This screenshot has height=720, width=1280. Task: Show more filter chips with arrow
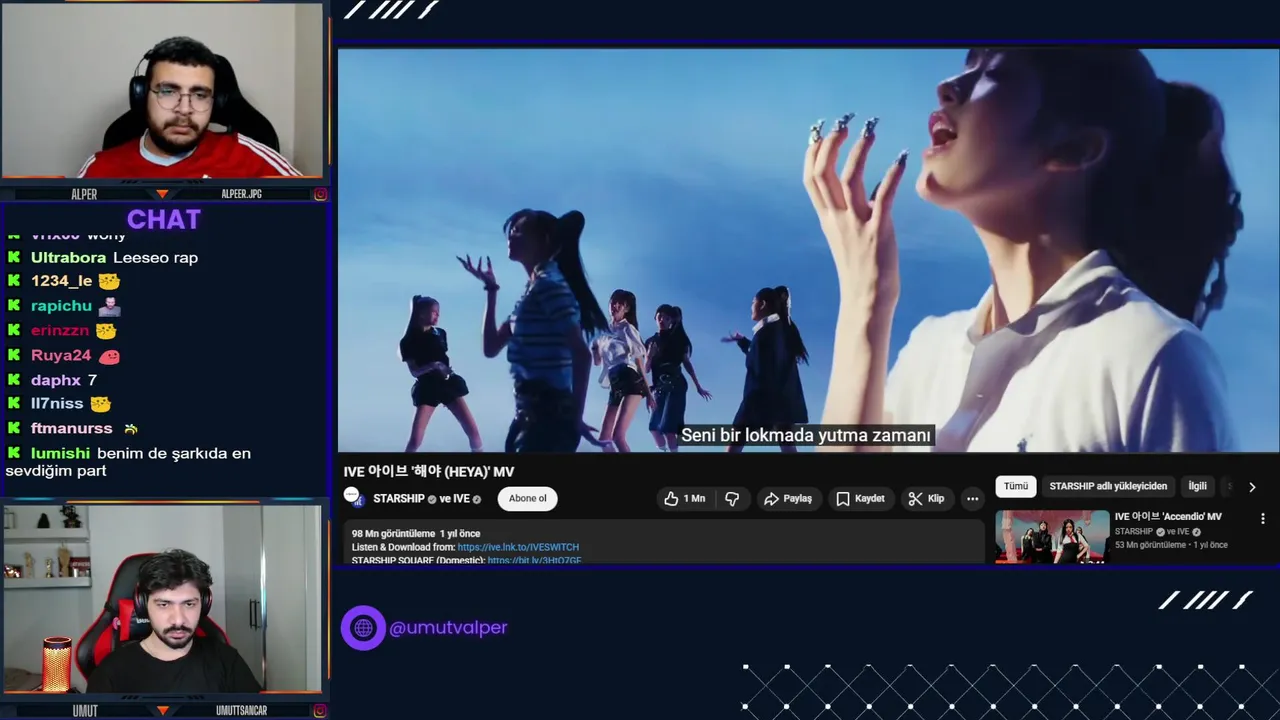click(x=1252, y=487)
